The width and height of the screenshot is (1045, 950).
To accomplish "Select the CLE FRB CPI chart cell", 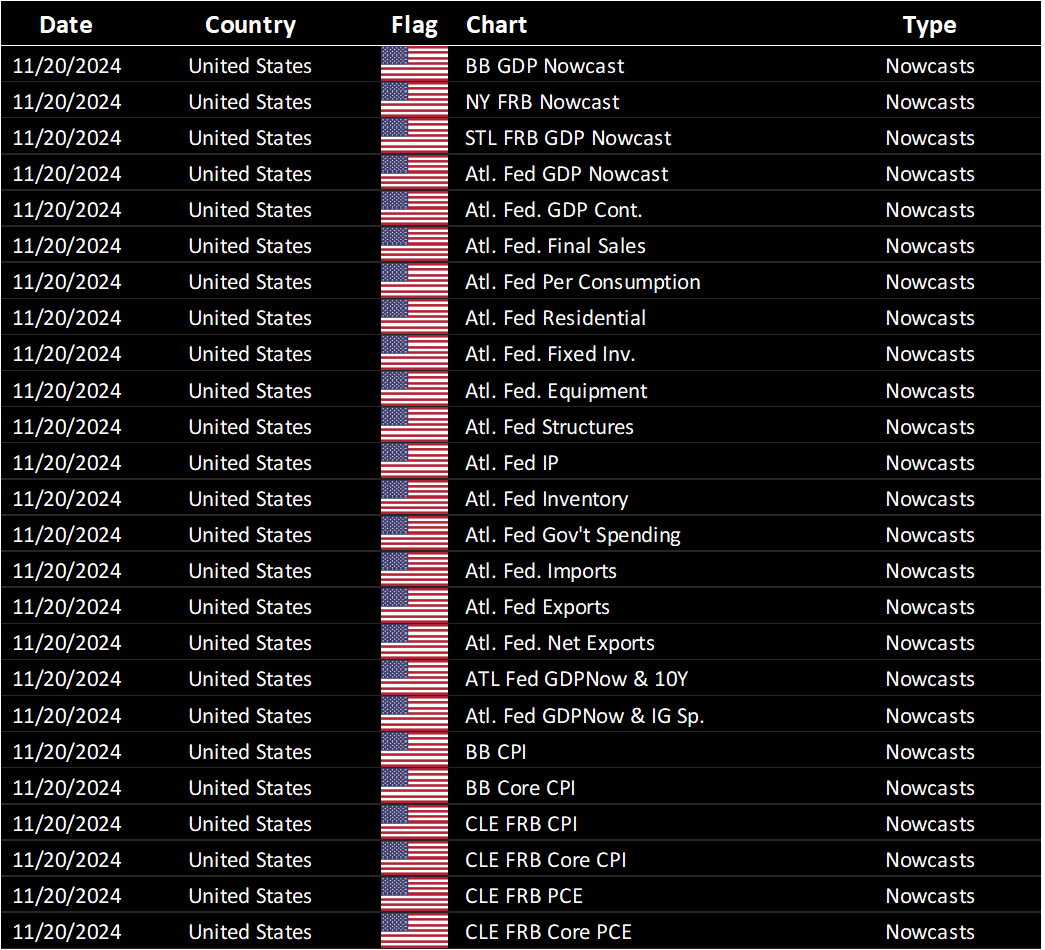I will point(521,823).
